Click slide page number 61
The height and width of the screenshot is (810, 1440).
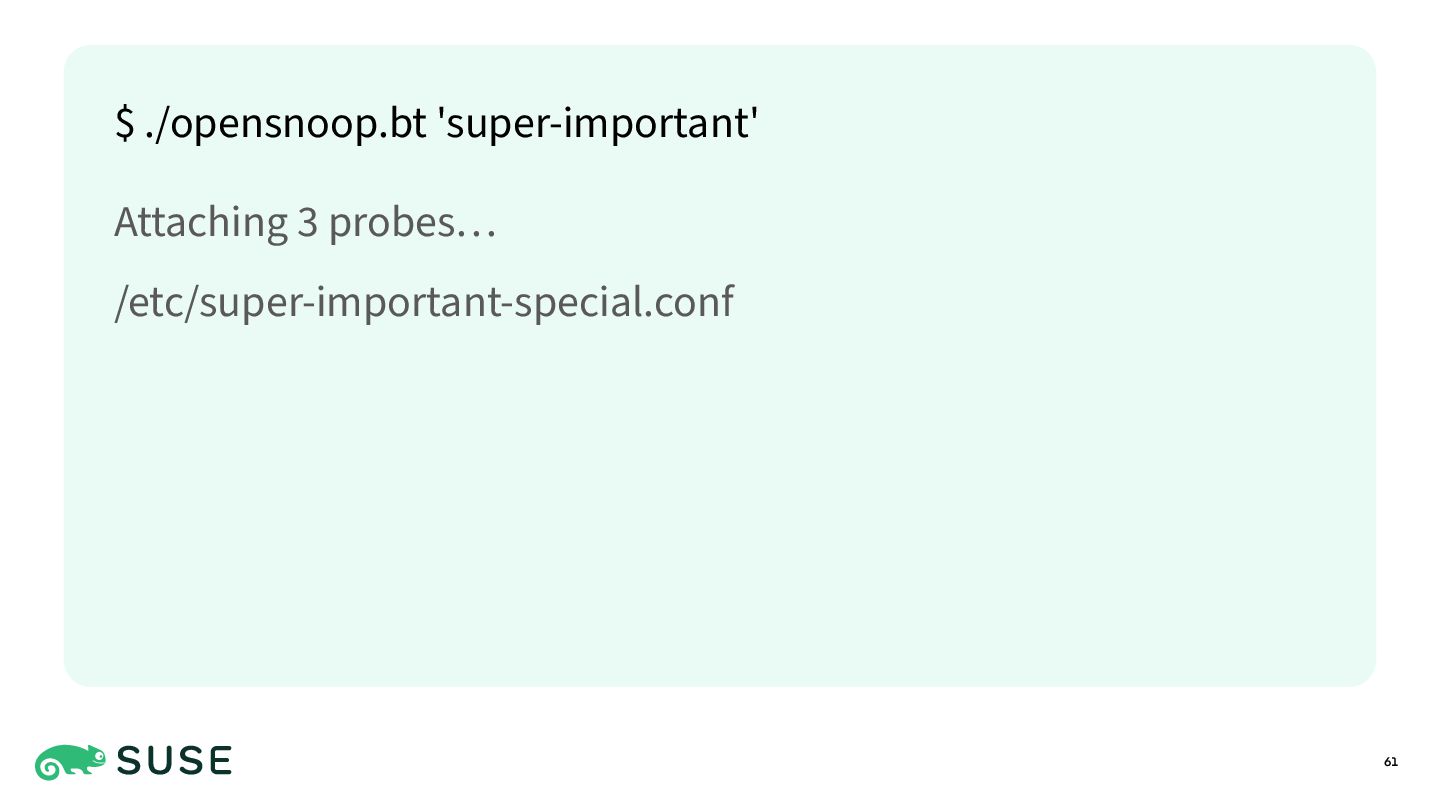[1391, 762]
